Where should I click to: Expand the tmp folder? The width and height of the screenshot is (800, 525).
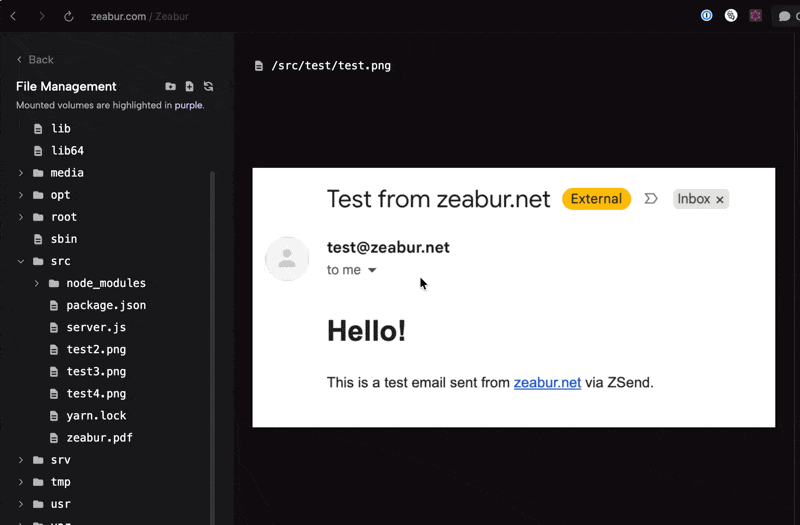click(22, 482)
